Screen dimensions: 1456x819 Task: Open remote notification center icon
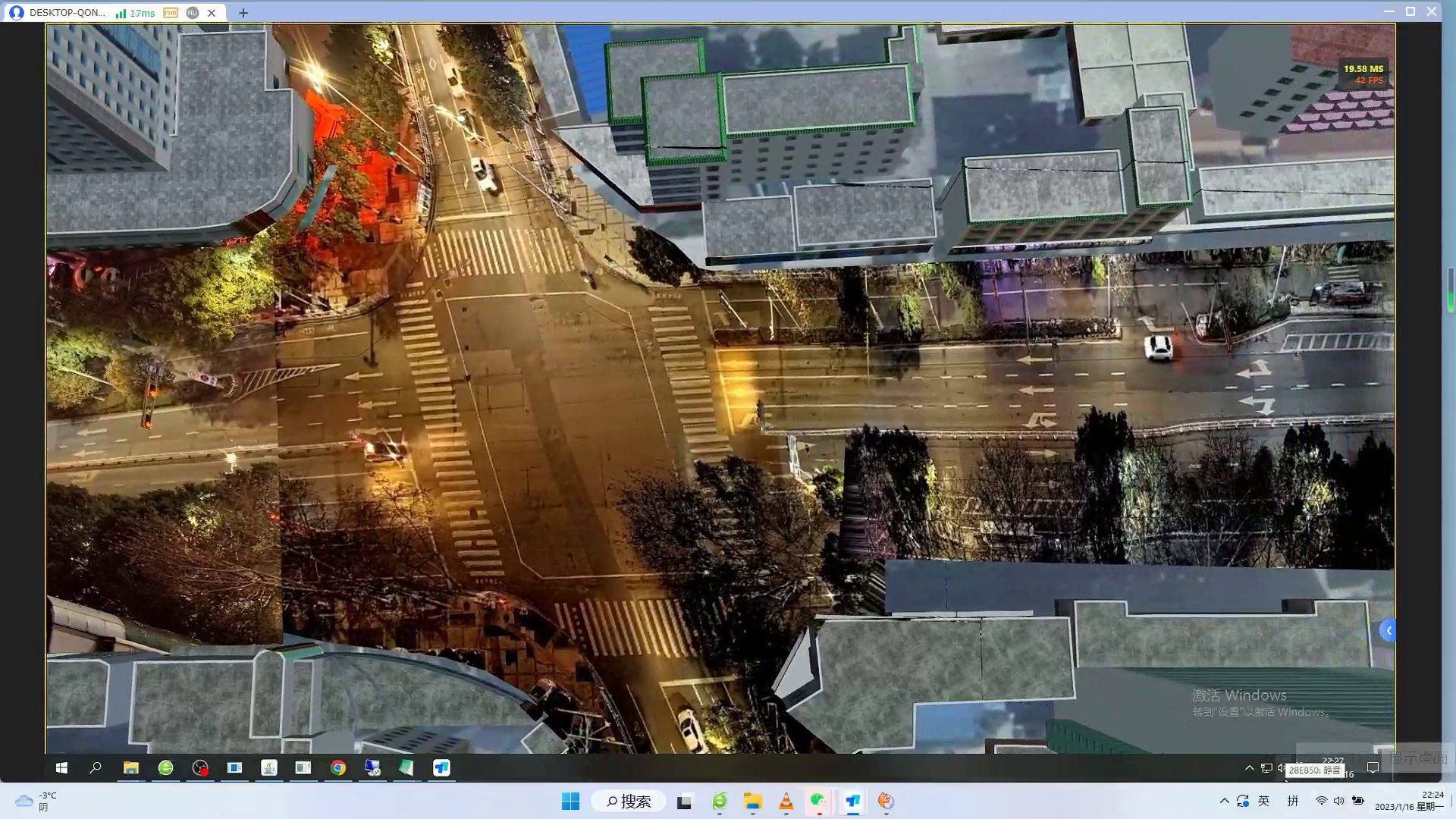(x=1373, y=768)
